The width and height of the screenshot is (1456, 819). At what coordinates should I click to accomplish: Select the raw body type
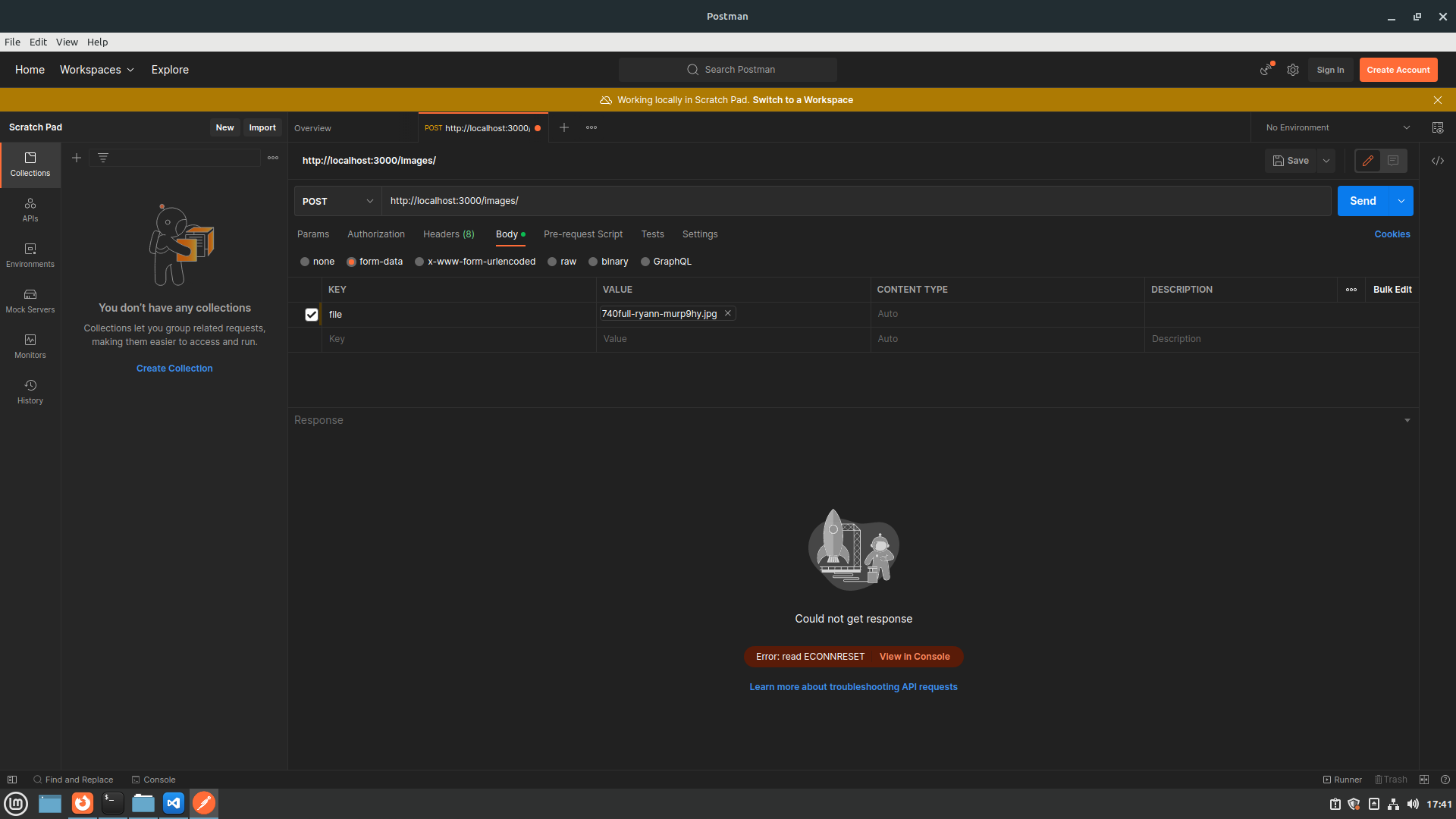coord(553,262)
